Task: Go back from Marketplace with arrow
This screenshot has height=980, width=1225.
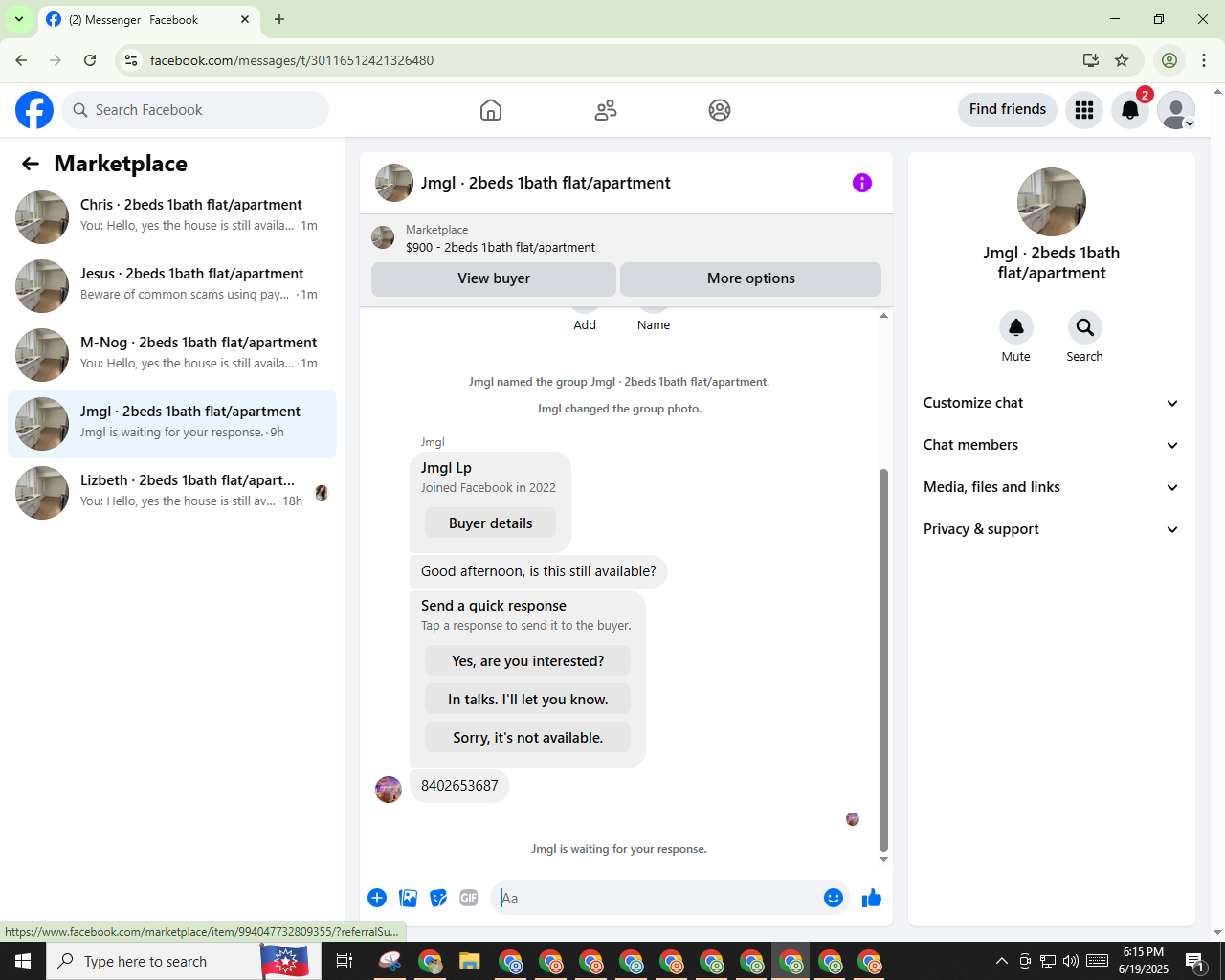Action: (x=31, y=164)
